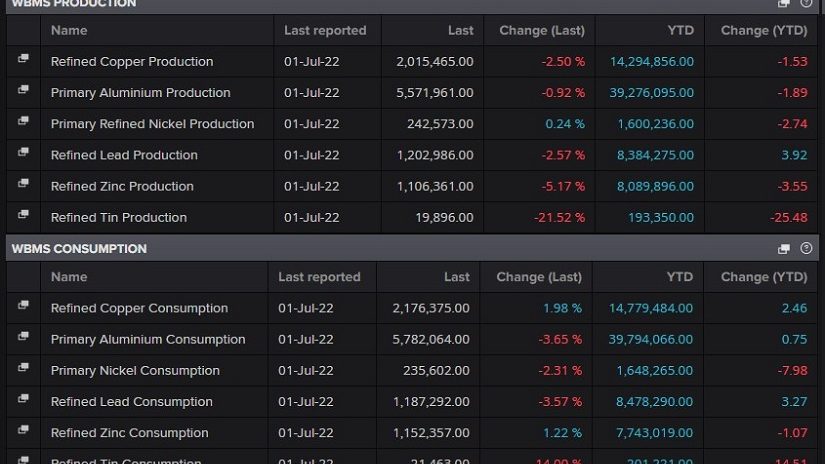Select Primary Refined Nickel Production name

pyautogui.click(x=153, y=124)
